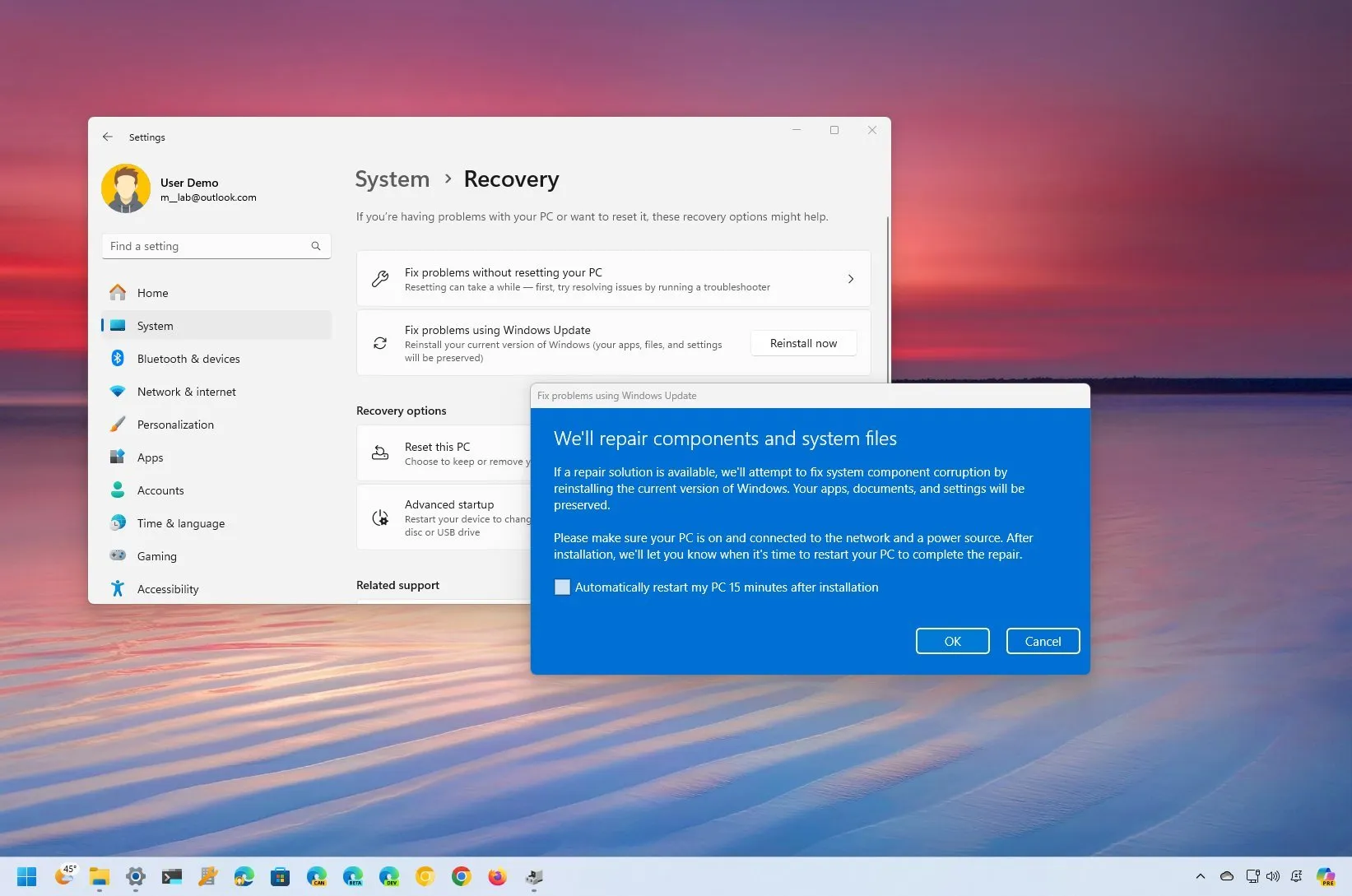This screenshot has height=896, width=1352.
Task: Open the Home page in Settings sidebar
Action: pos(216,293)
